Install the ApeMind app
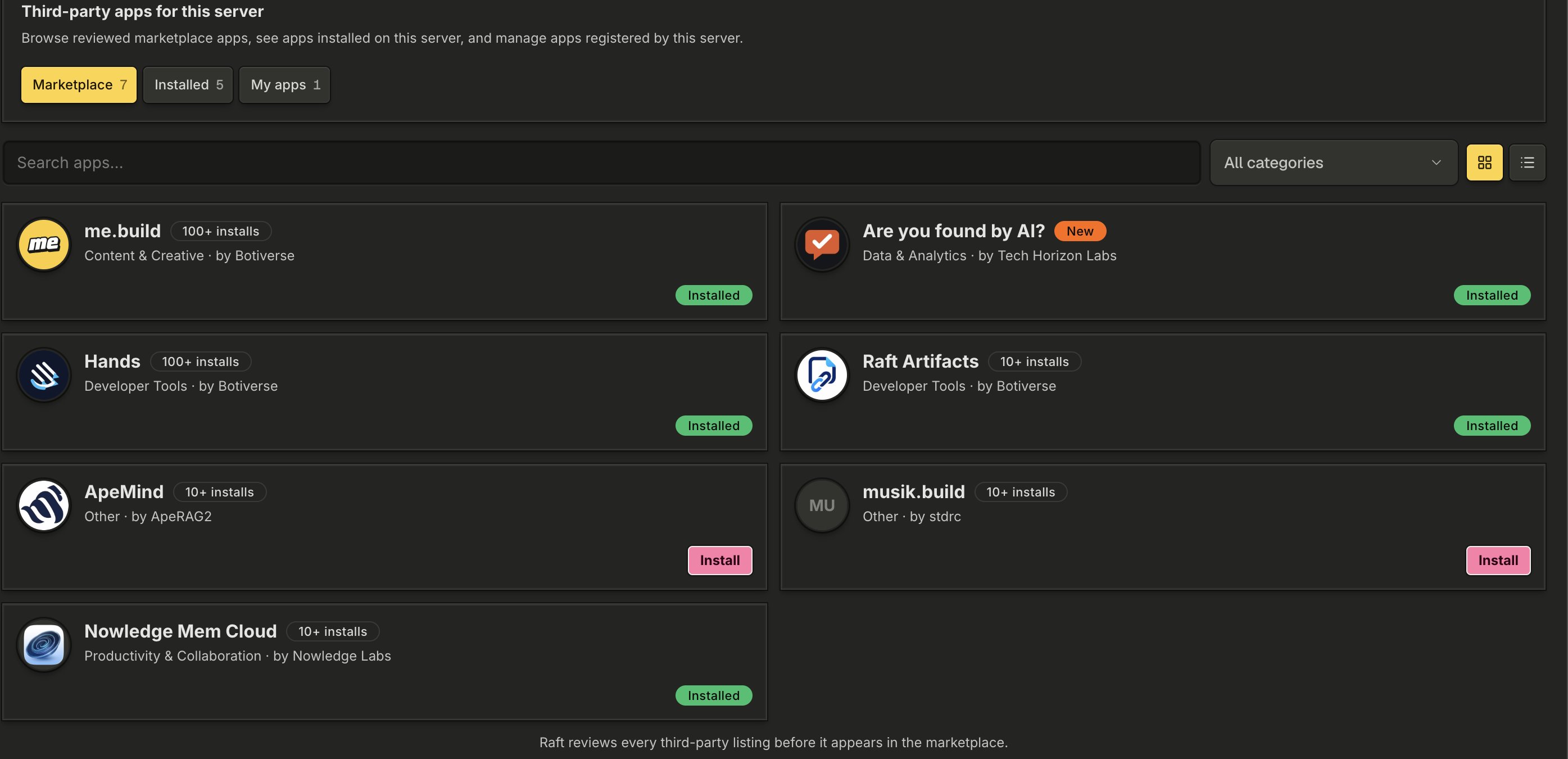This screenshot has height=759, width=1568. point(719,560)
